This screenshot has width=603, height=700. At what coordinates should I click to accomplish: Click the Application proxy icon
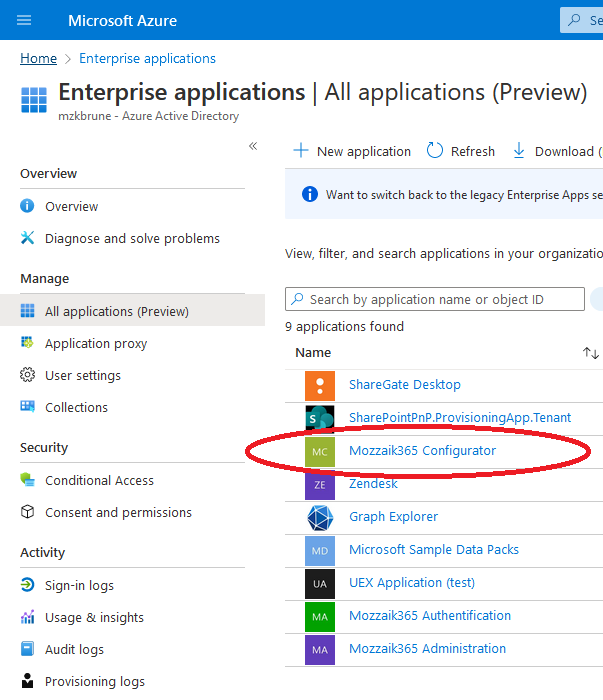[27, 343]
